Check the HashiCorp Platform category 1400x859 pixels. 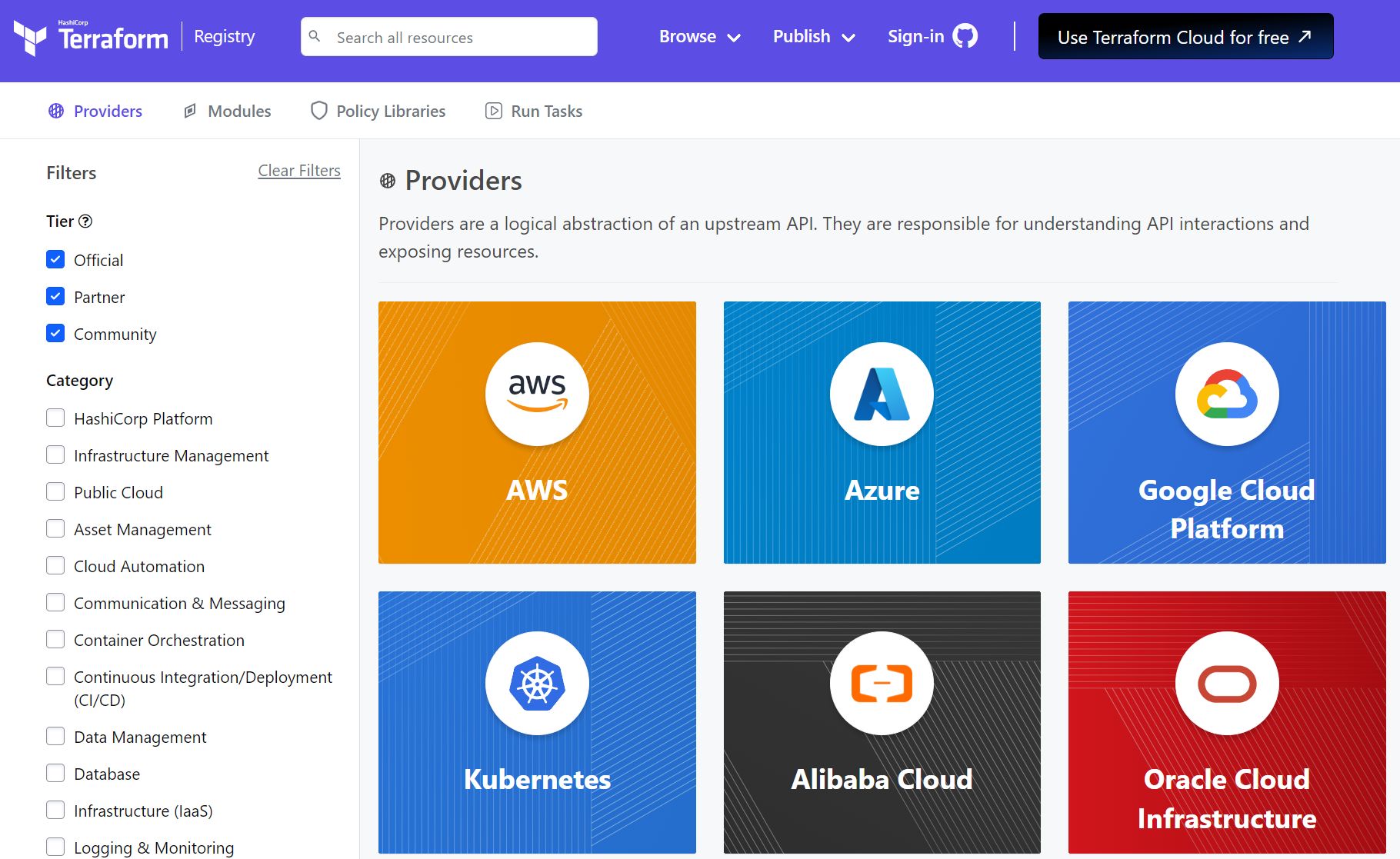(55, 418)
